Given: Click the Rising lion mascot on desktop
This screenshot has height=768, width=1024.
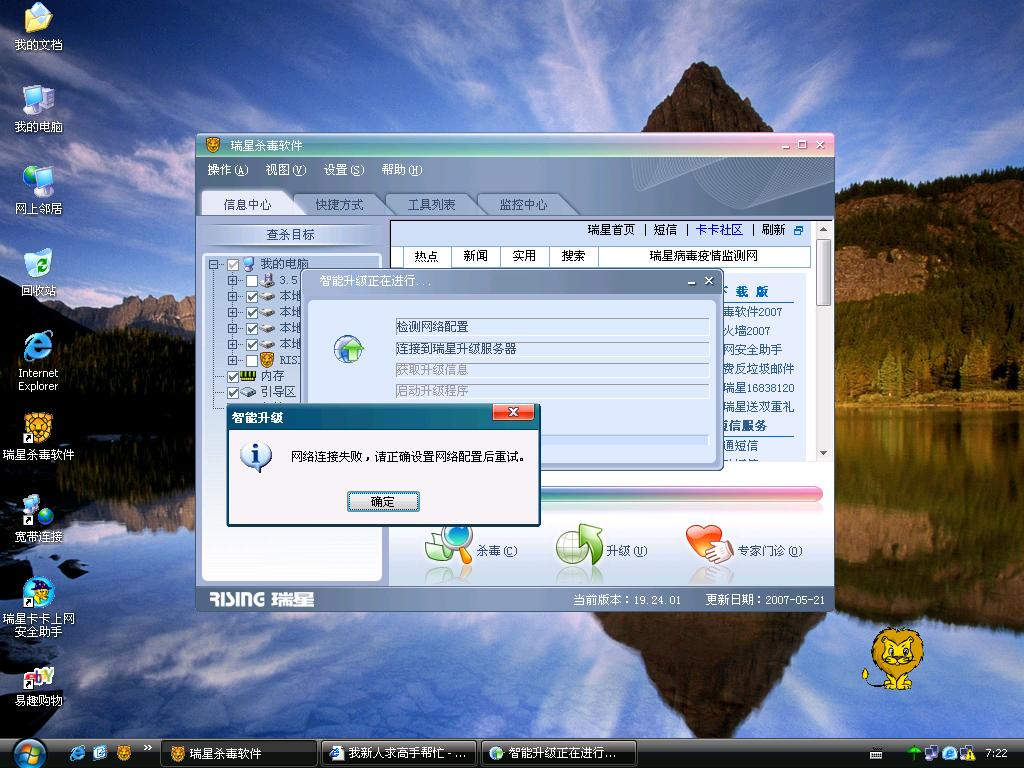Looking at the screenshot, I should [894, 659].
